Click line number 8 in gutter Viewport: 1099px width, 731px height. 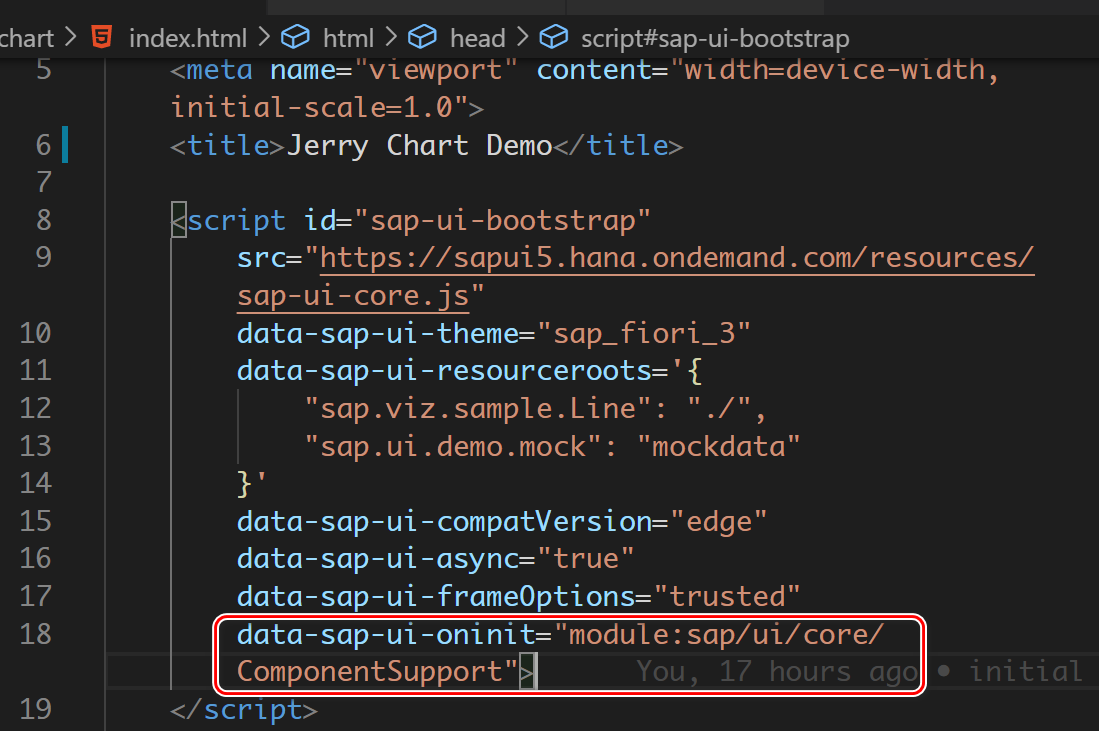point(43,220)
